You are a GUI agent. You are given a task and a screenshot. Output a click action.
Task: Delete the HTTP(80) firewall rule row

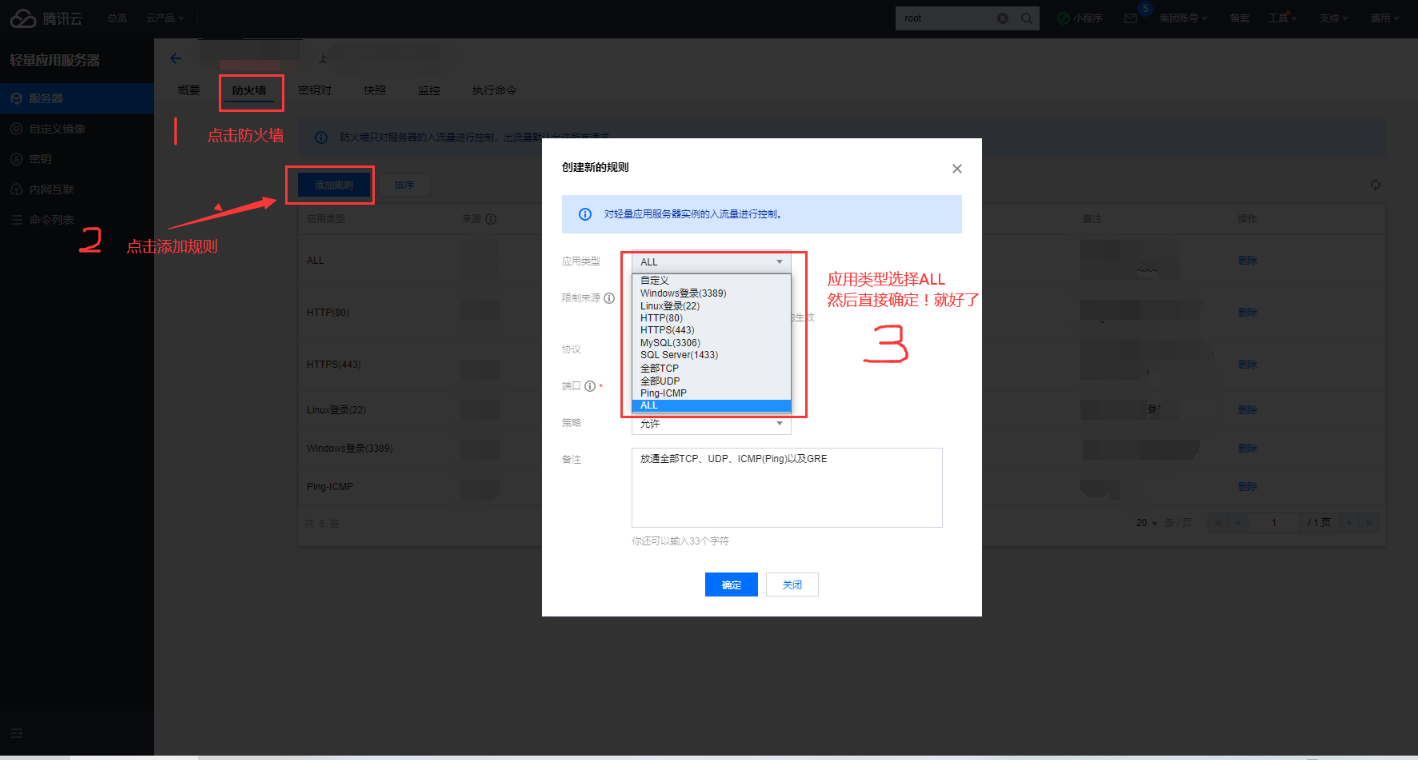click(1247, 313)
